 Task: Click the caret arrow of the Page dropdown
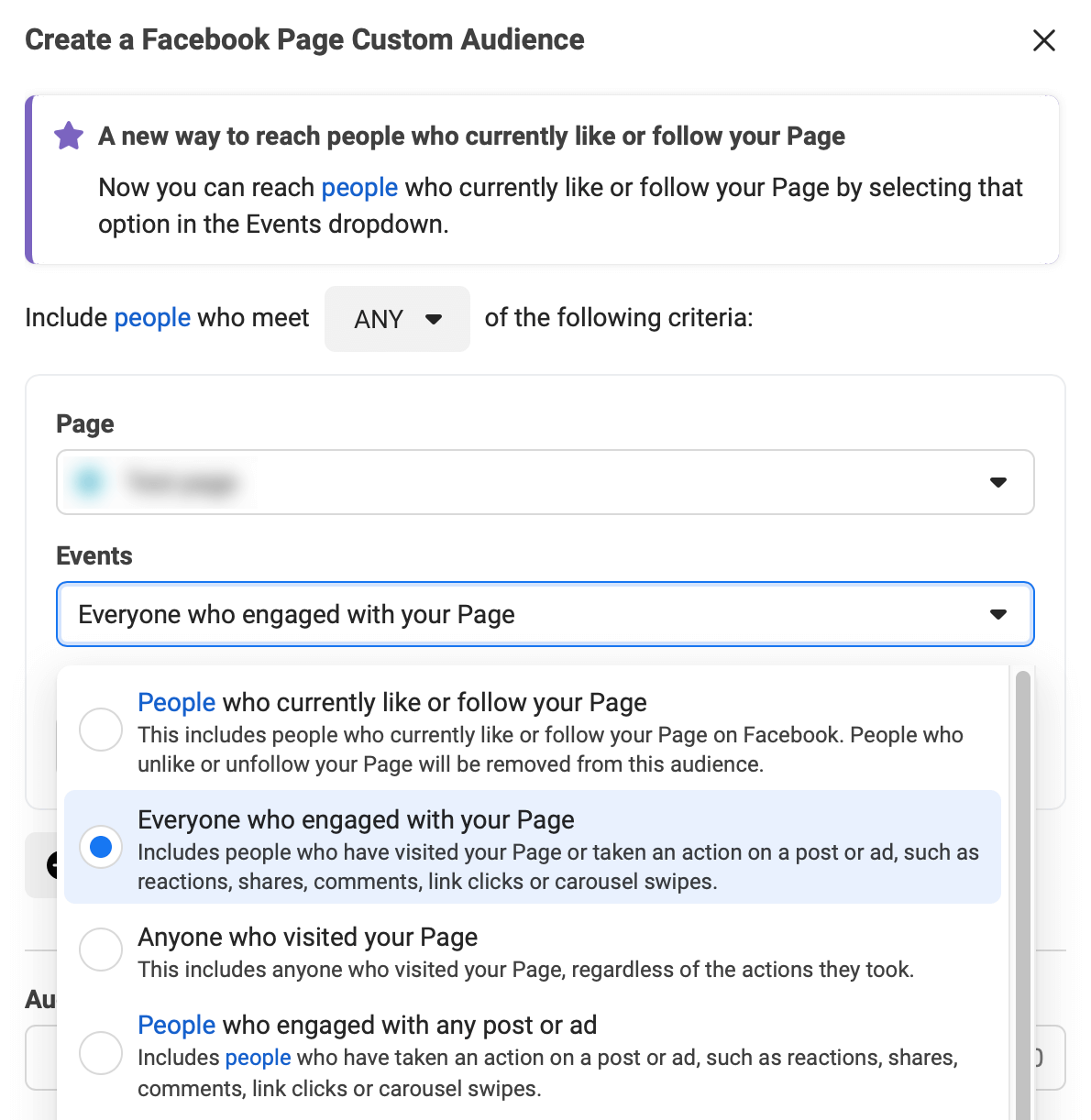click(x=998, y=482)
